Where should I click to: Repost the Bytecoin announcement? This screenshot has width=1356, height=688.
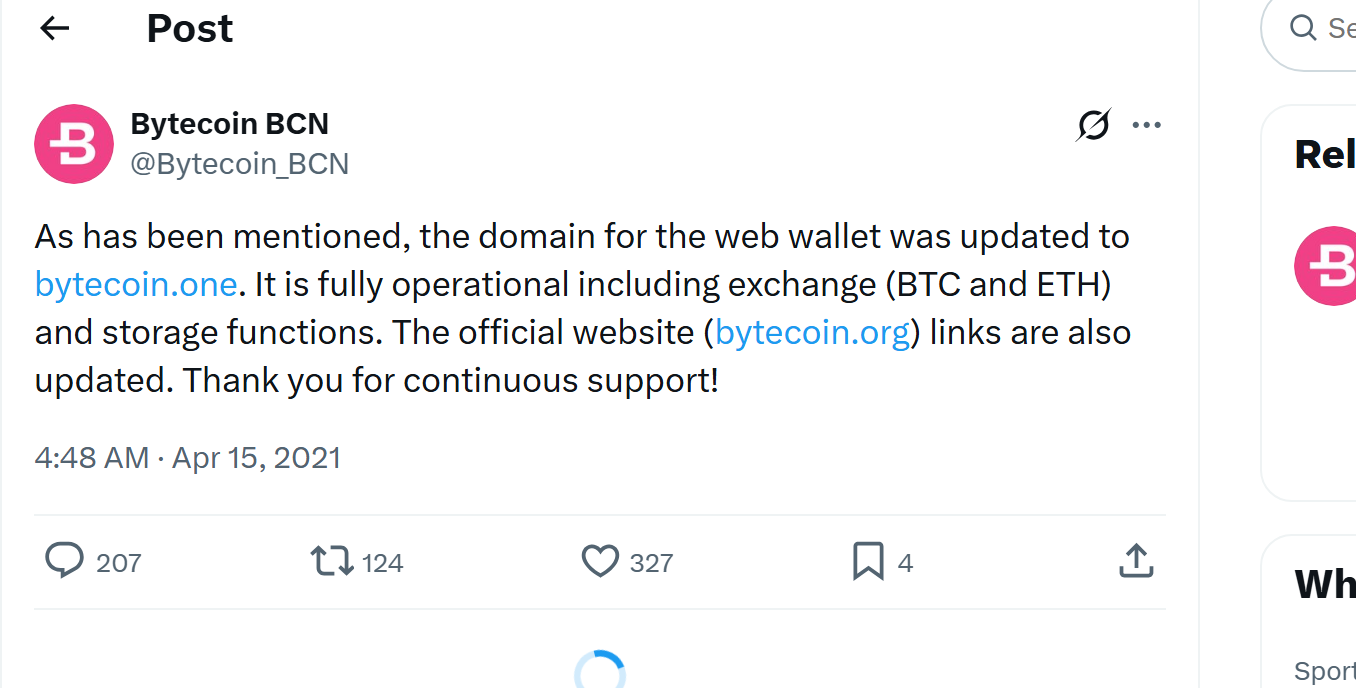334,562
